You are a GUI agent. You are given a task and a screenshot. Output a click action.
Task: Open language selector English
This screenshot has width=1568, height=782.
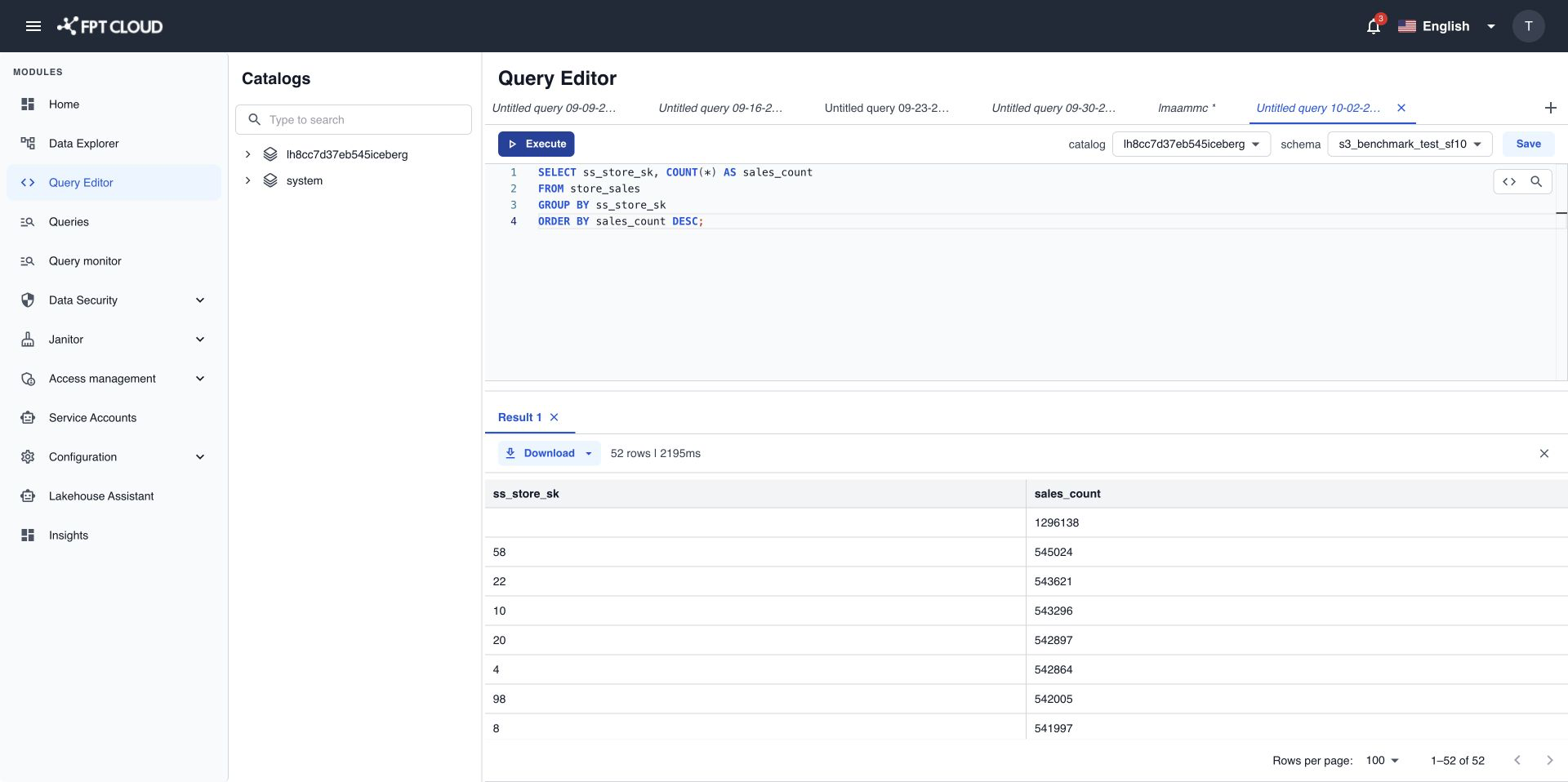pyautogui.click(x=1446, y=26)
